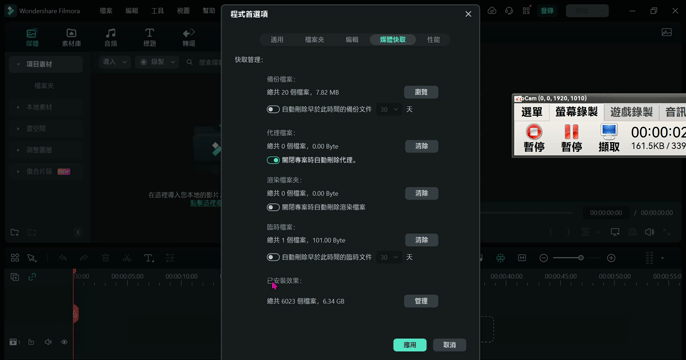Click the redo arrow in timeline toolbar
This screenshot has height=360, width=686.
tap(84, 258)
